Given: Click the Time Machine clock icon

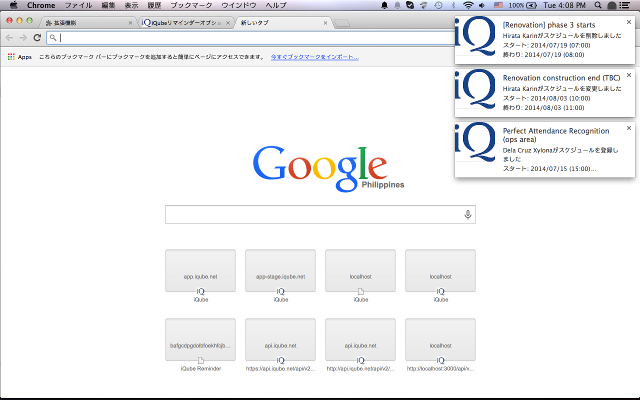Looking at the screenshot, I should click(x=438, y=5).
